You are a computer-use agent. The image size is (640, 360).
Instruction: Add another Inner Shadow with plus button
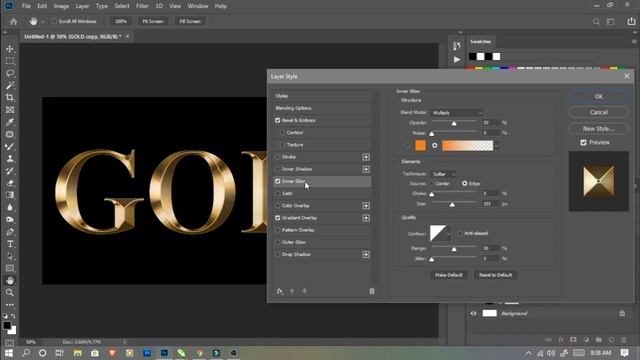click(x=366, y=169)
